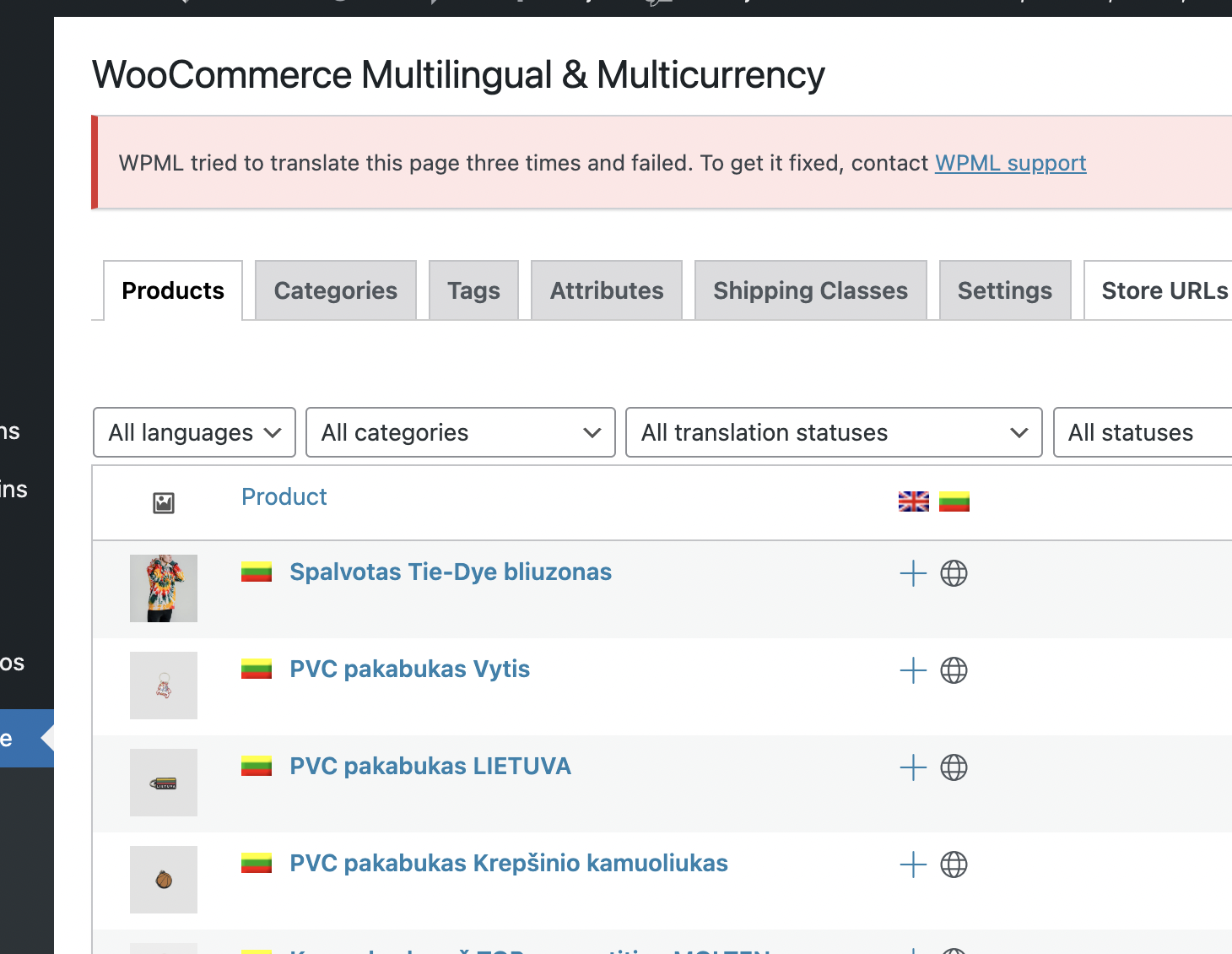Click the PVC pakabukas Vytis thumbnail
The image size is (1232, 954).
[164, 686]
